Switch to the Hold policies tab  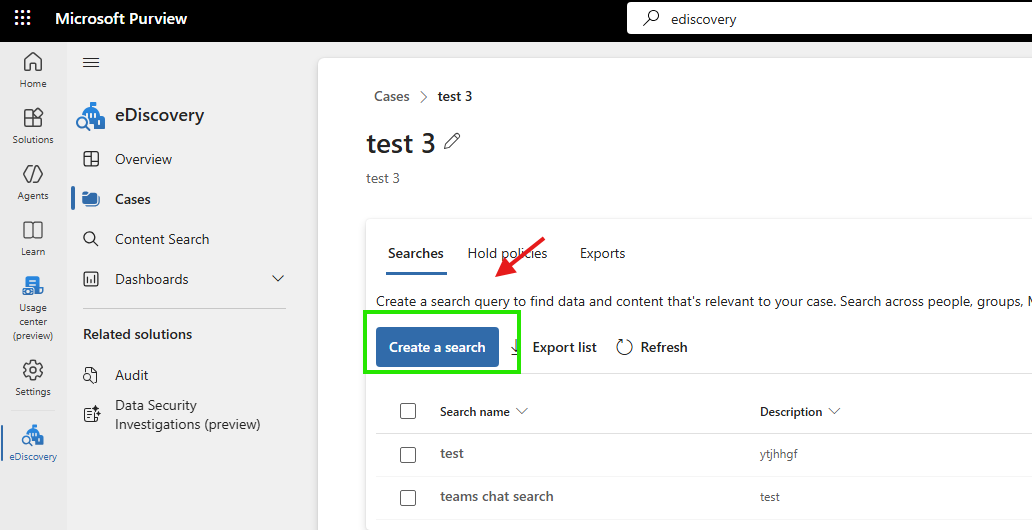click(x=507, y=253)
